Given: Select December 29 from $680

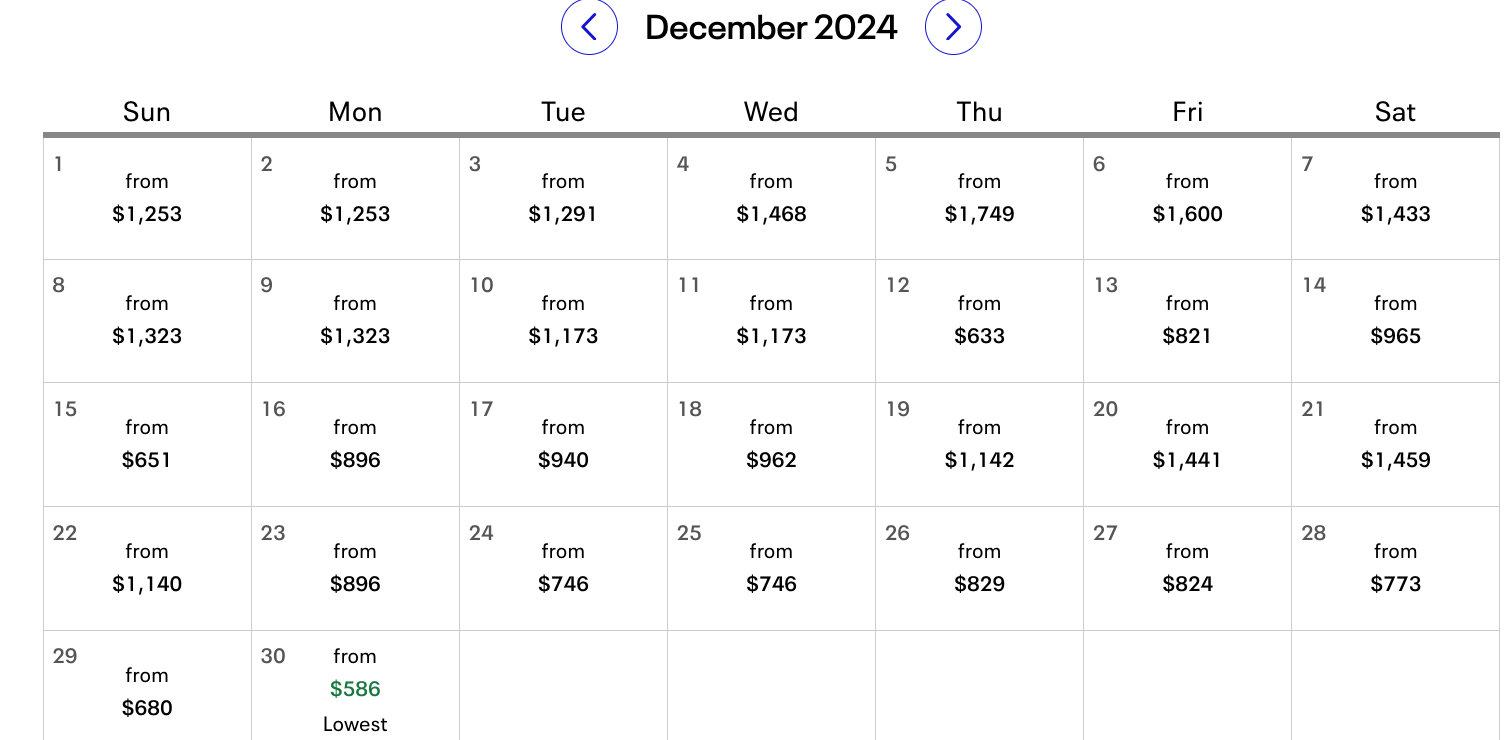Looking at the screenshot, I should [x=147, y=687].
